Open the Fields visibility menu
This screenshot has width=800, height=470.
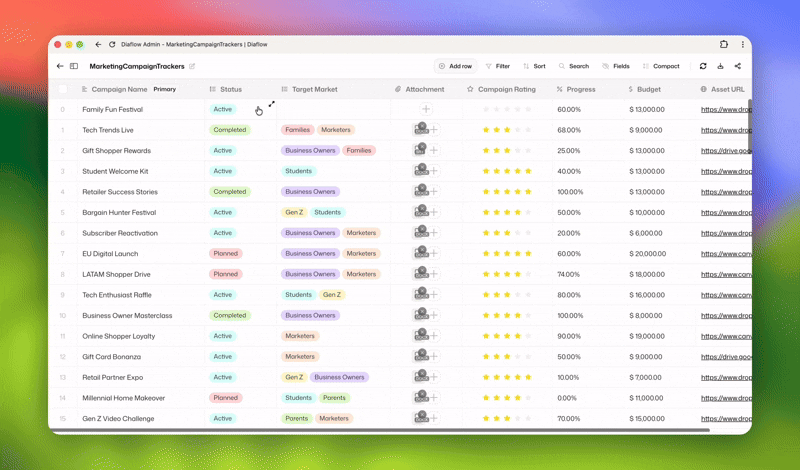point(616,66)
